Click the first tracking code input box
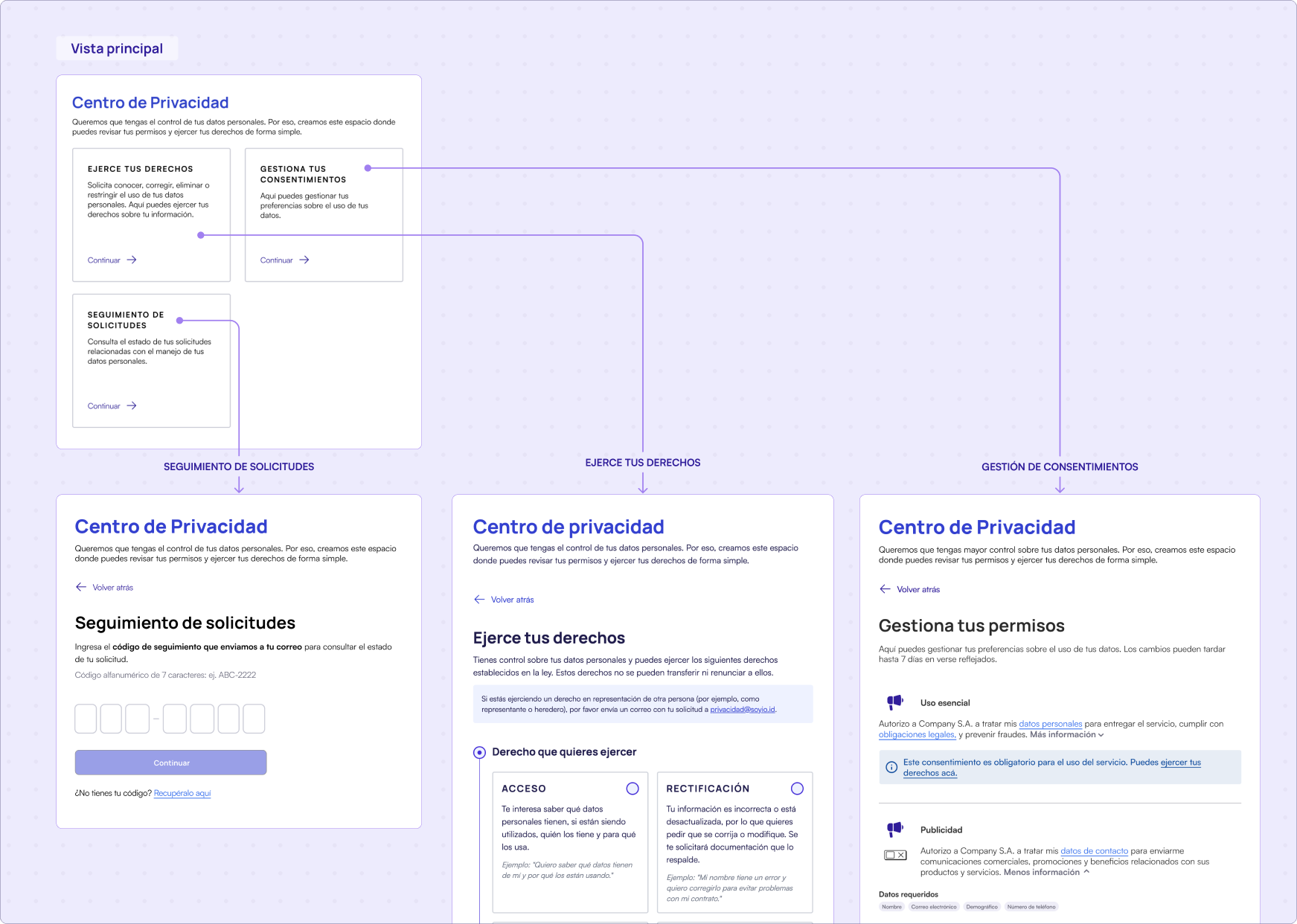The height and width of the screenshot is (924, 1297). (86, 719)
